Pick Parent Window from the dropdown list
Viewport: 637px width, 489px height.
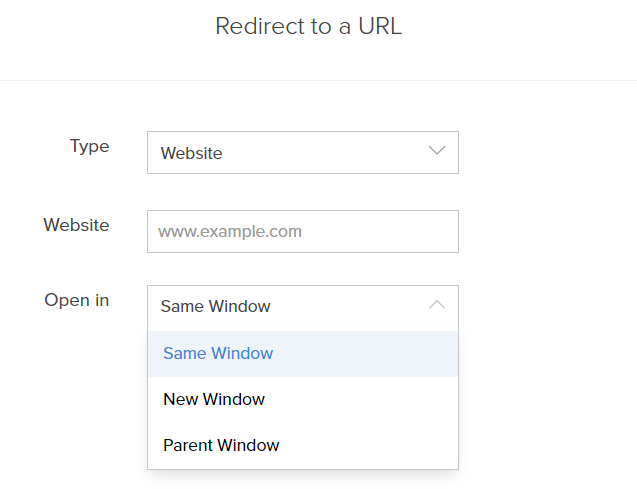pyautogui.click(x=221, y=445)
